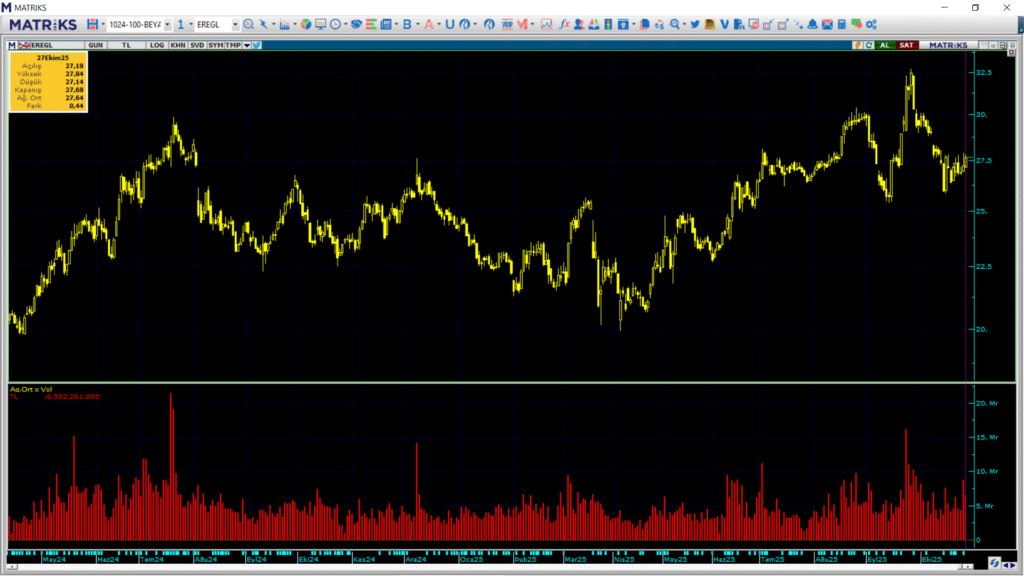Screen dimensions: 1024x576
Task: Open the chat bubbles icon
Action: [x=856, y=24]
